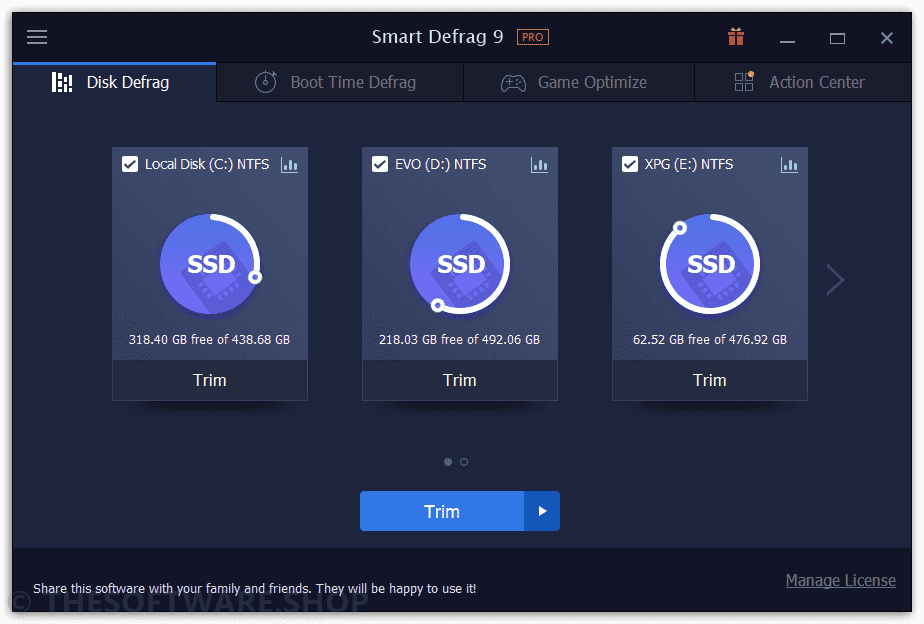Screen dimensions: 924x624
Task: Click the text 318.40 GB free of 438.68 GB
Action: pos(209,339)
